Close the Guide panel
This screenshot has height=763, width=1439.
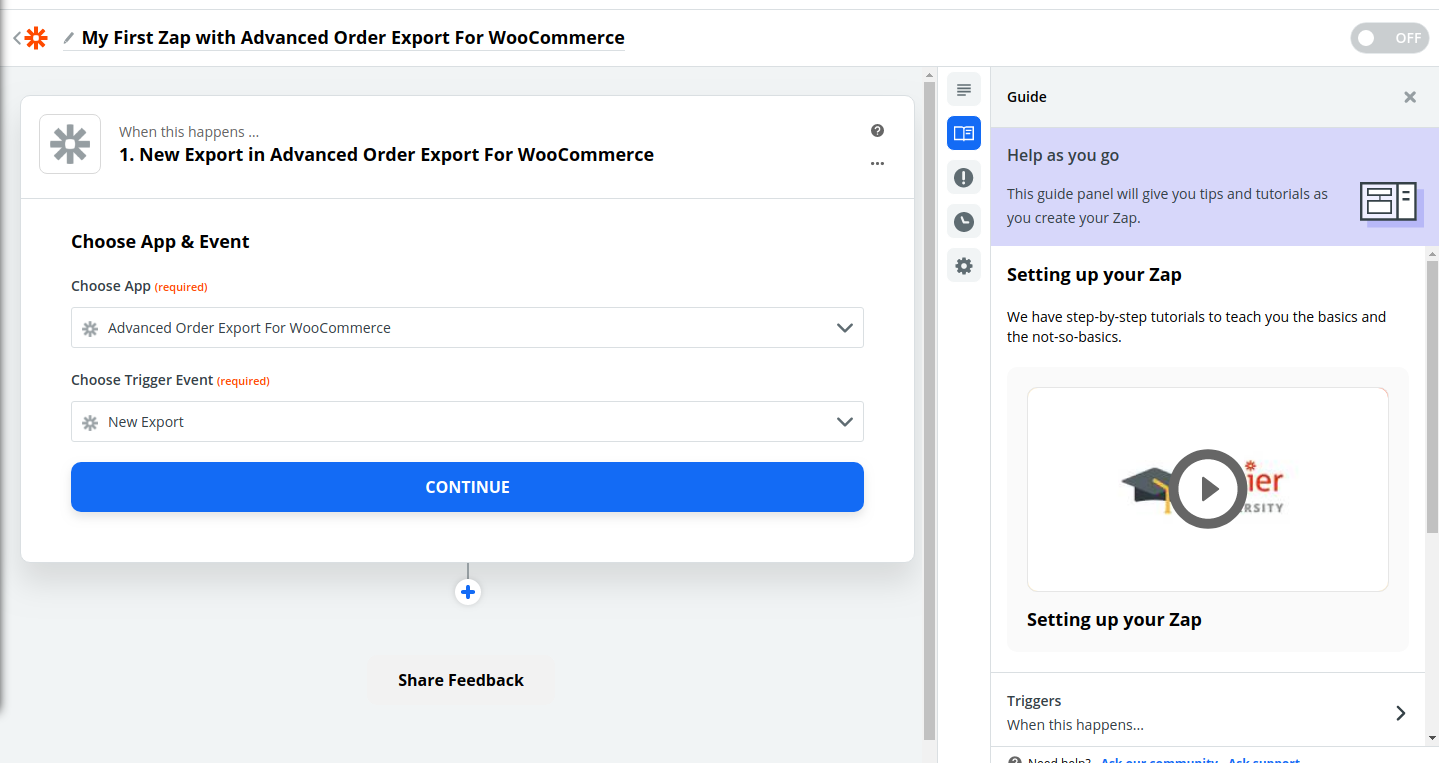(1410, 97)
